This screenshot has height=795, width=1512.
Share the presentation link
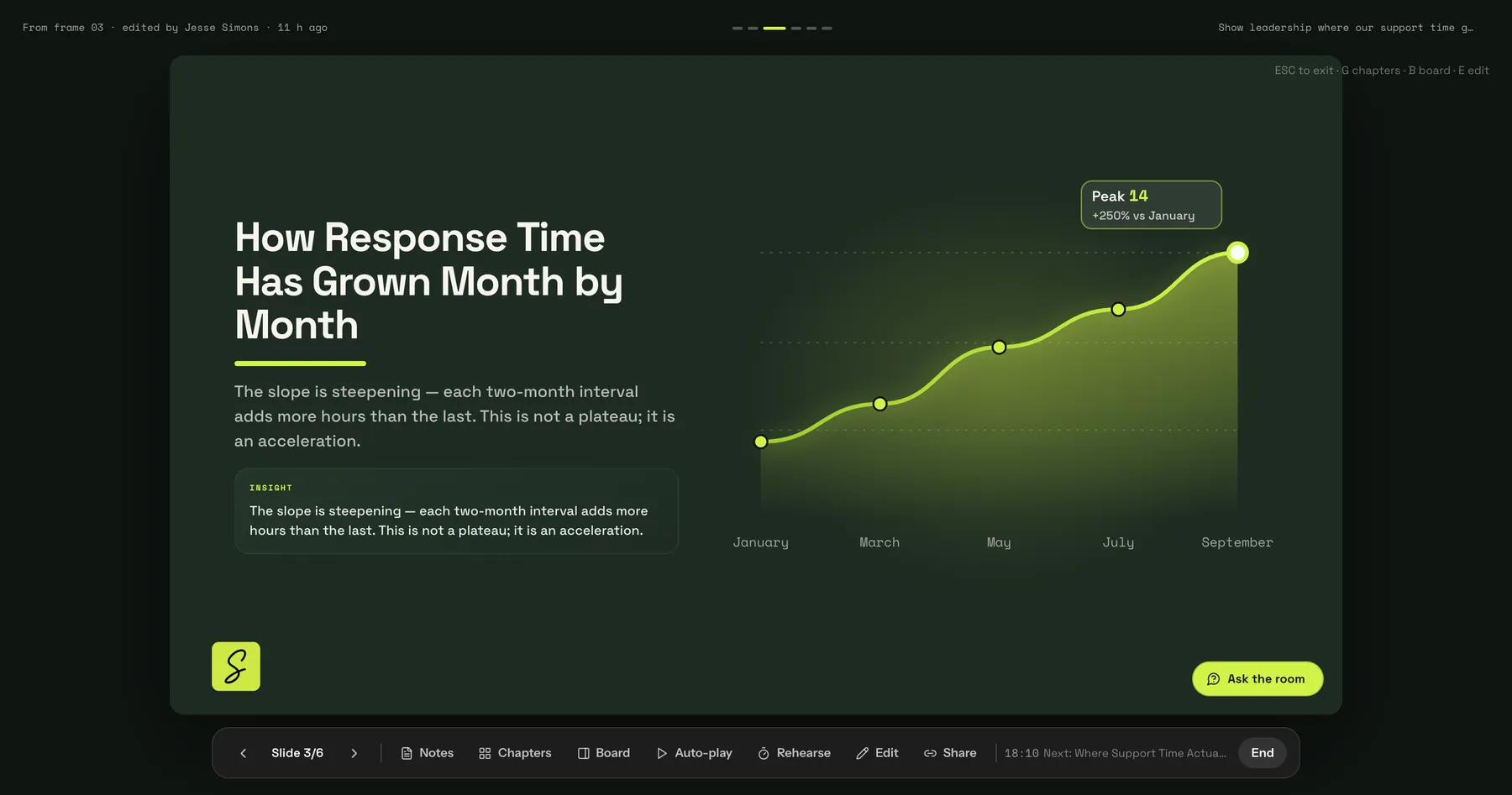[x=950, y=753]
